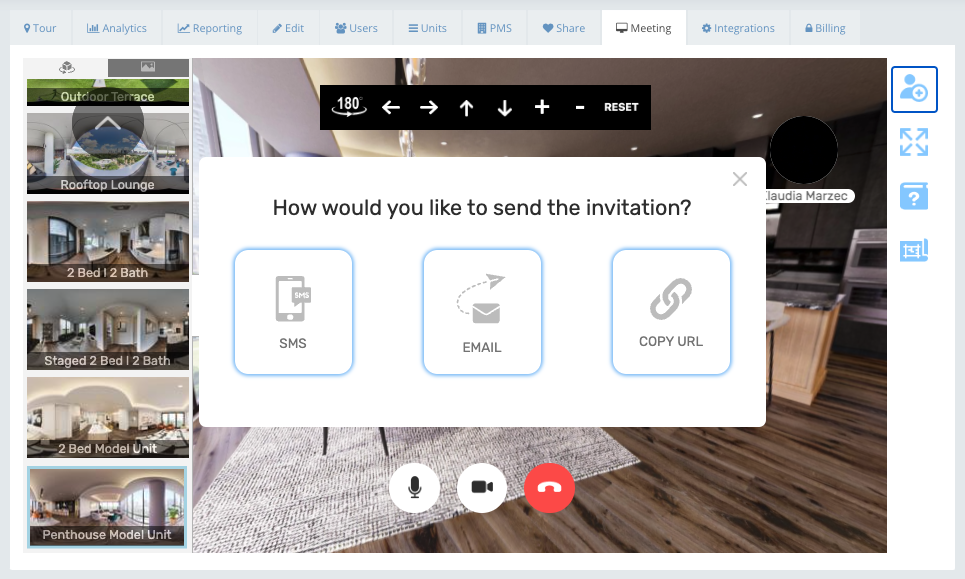965x579 pixels.
Task: Select the Outdoor Terrace thumbnail
Action: coord(108,92)
